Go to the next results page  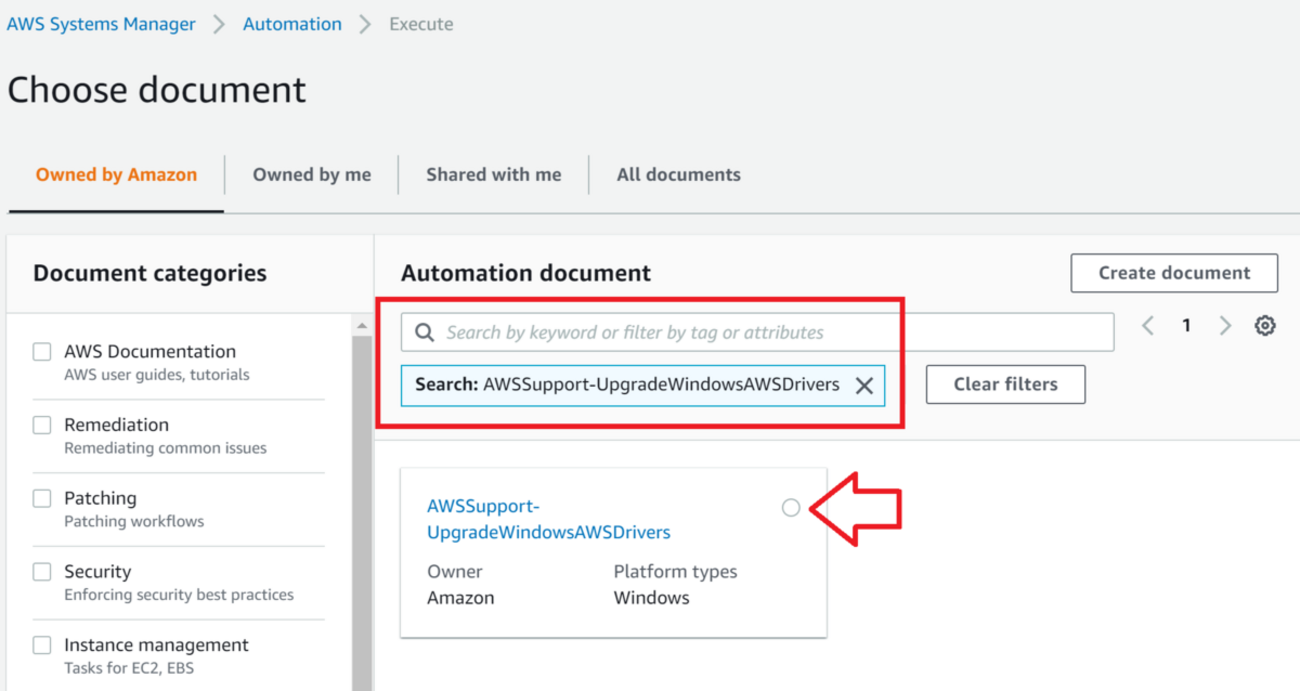click(x=1225, y=326)
